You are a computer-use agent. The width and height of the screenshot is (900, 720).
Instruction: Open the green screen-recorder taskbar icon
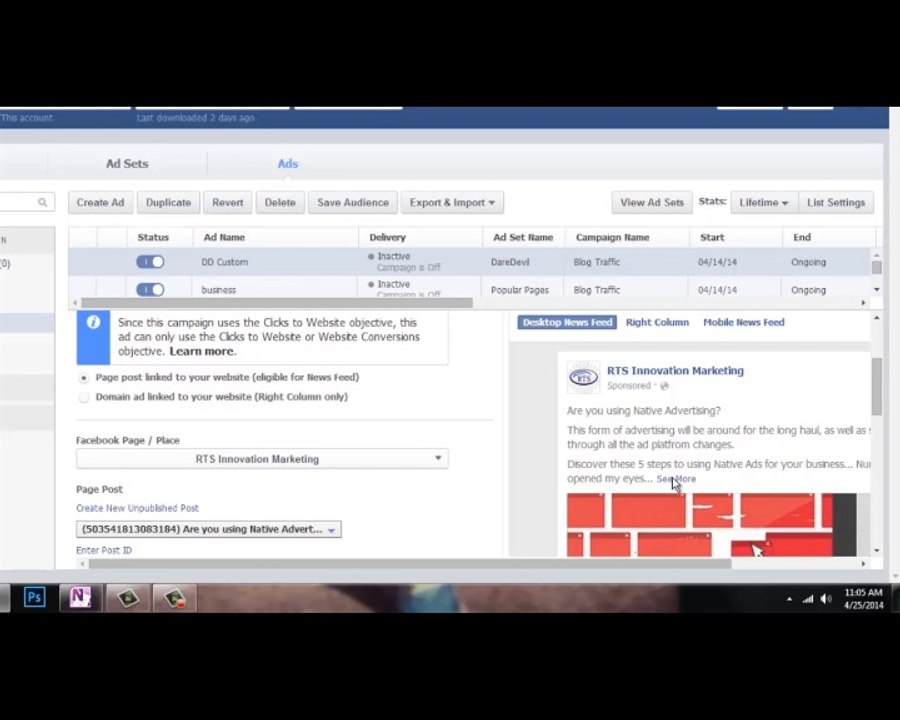(127, 598)
